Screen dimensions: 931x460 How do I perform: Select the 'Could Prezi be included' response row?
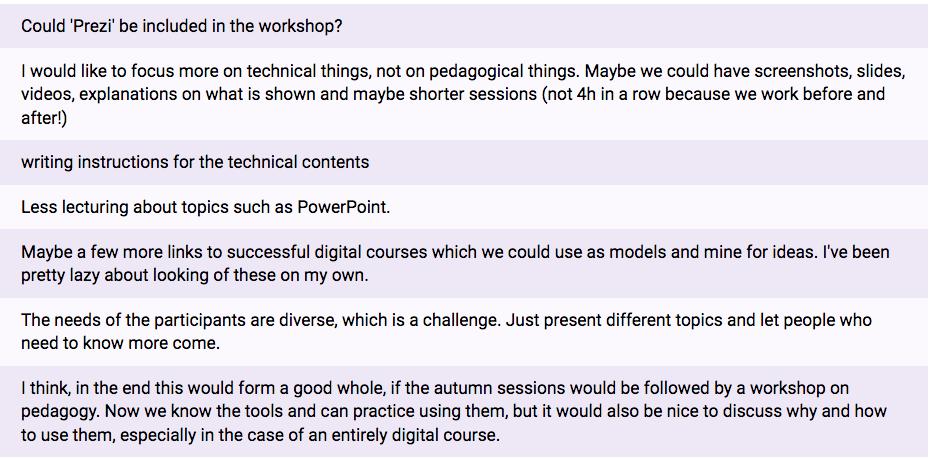(466, 26)
